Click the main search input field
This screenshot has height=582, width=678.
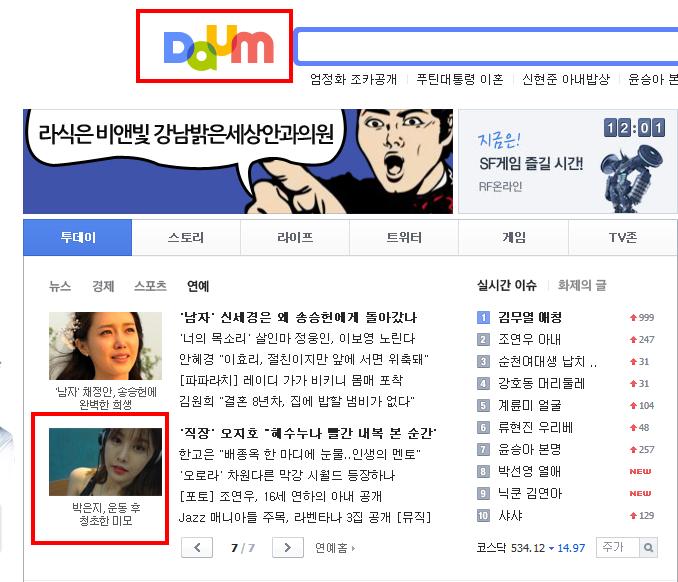(x=486, y=47)
